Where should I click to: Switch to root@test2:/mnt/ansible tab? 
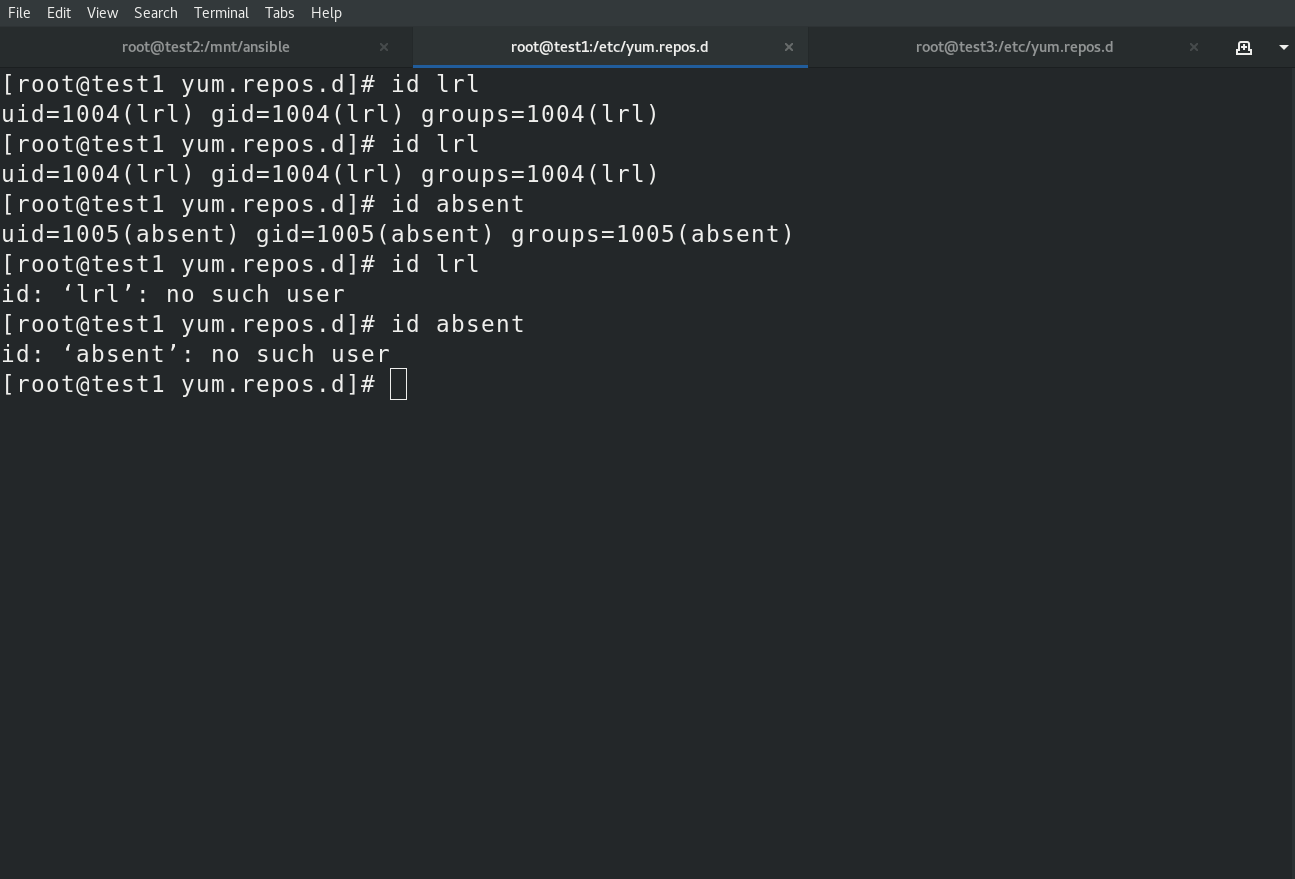(206, 47)
